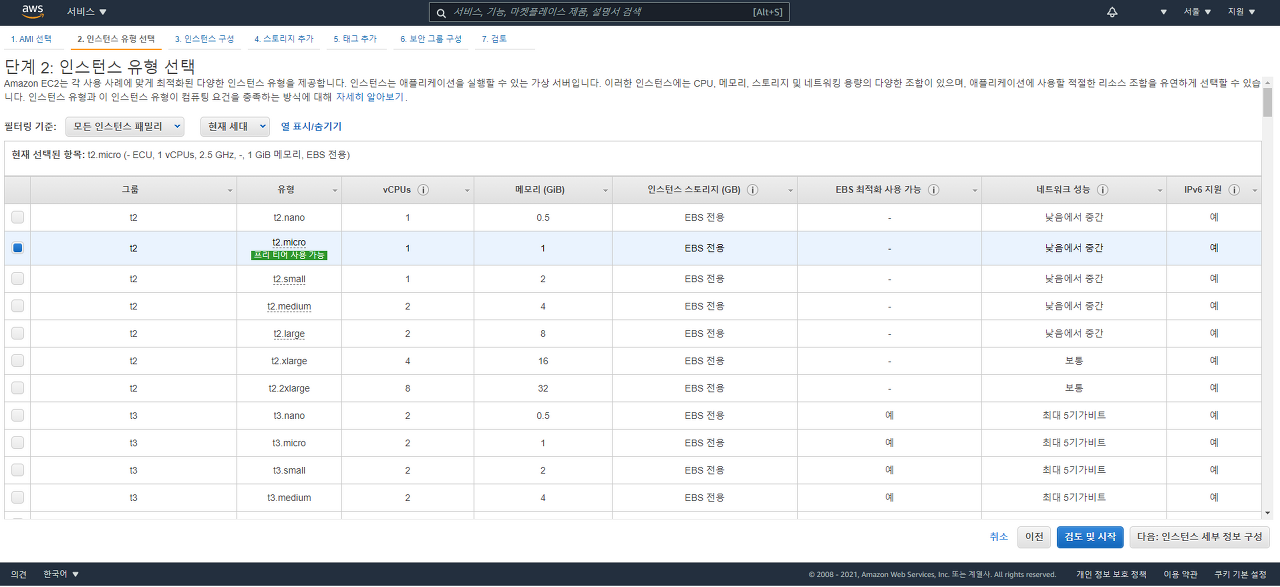This screenshot has width=1280, height=587.
Task: Select the t2.medium row checkbox
Action: (x=17, y=306)
